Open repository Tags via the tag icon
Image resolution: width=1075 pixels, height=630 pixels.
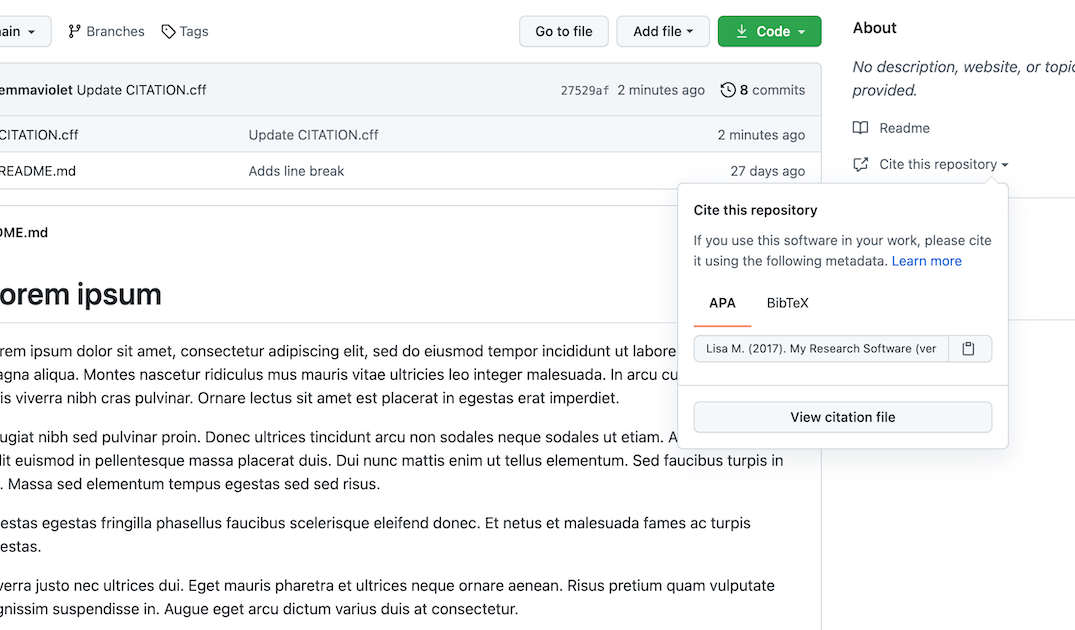166,31
